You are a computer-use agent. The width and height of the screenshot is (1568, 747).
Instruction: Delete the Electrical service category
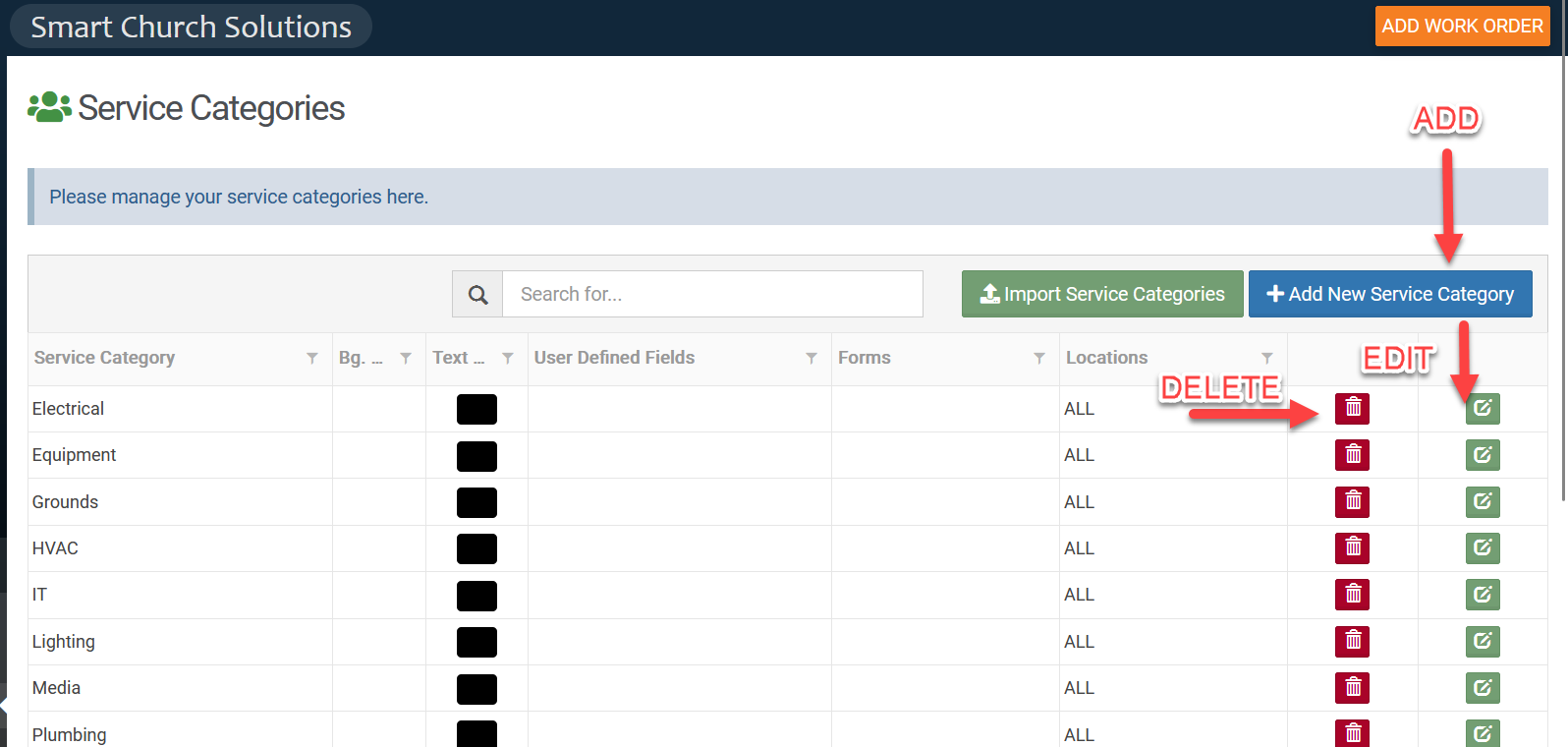coord(1352,408)
